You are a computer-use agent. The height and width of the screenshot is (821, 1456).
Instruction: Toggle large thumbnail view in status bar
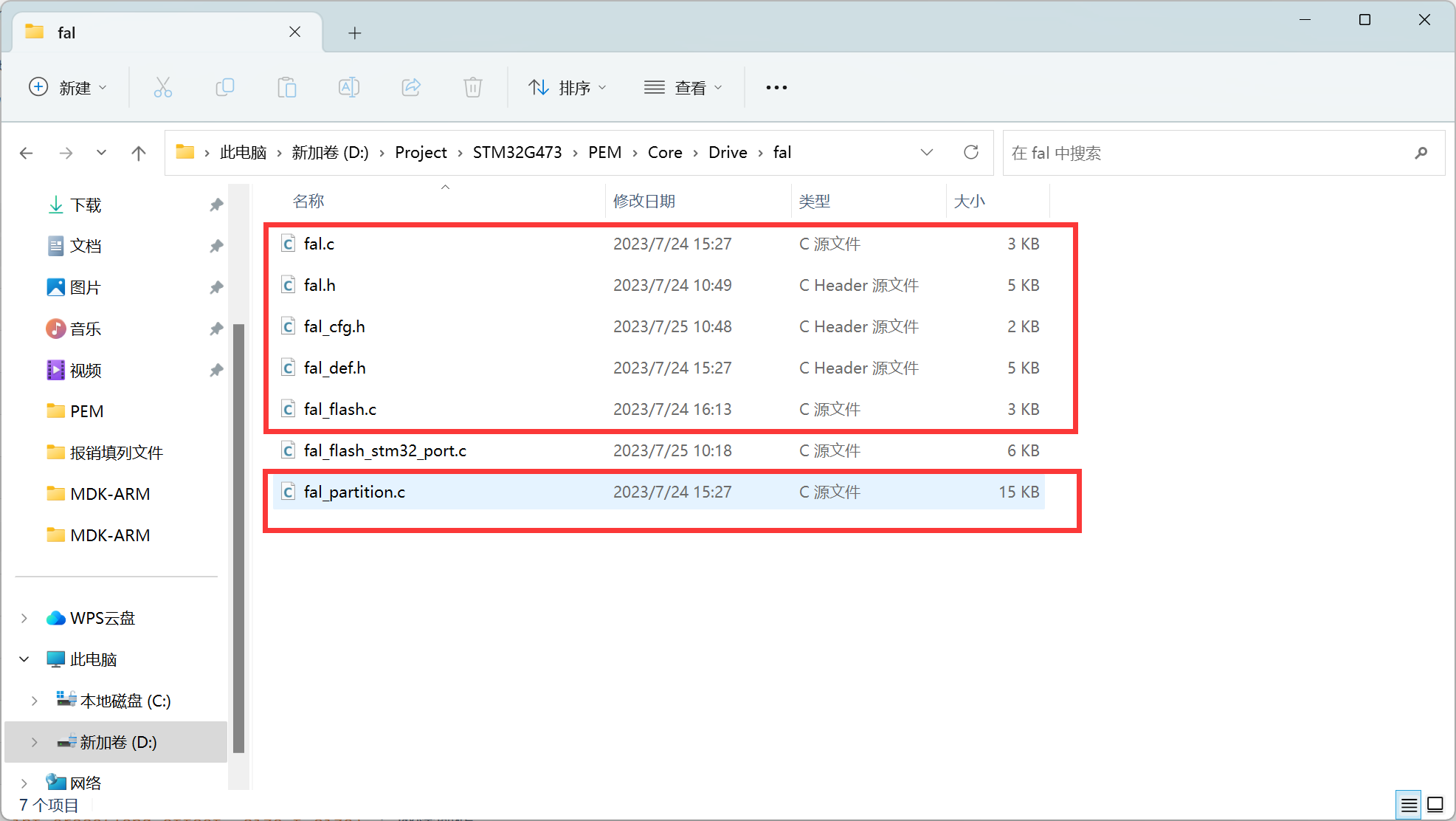[x=1435, y=804]
